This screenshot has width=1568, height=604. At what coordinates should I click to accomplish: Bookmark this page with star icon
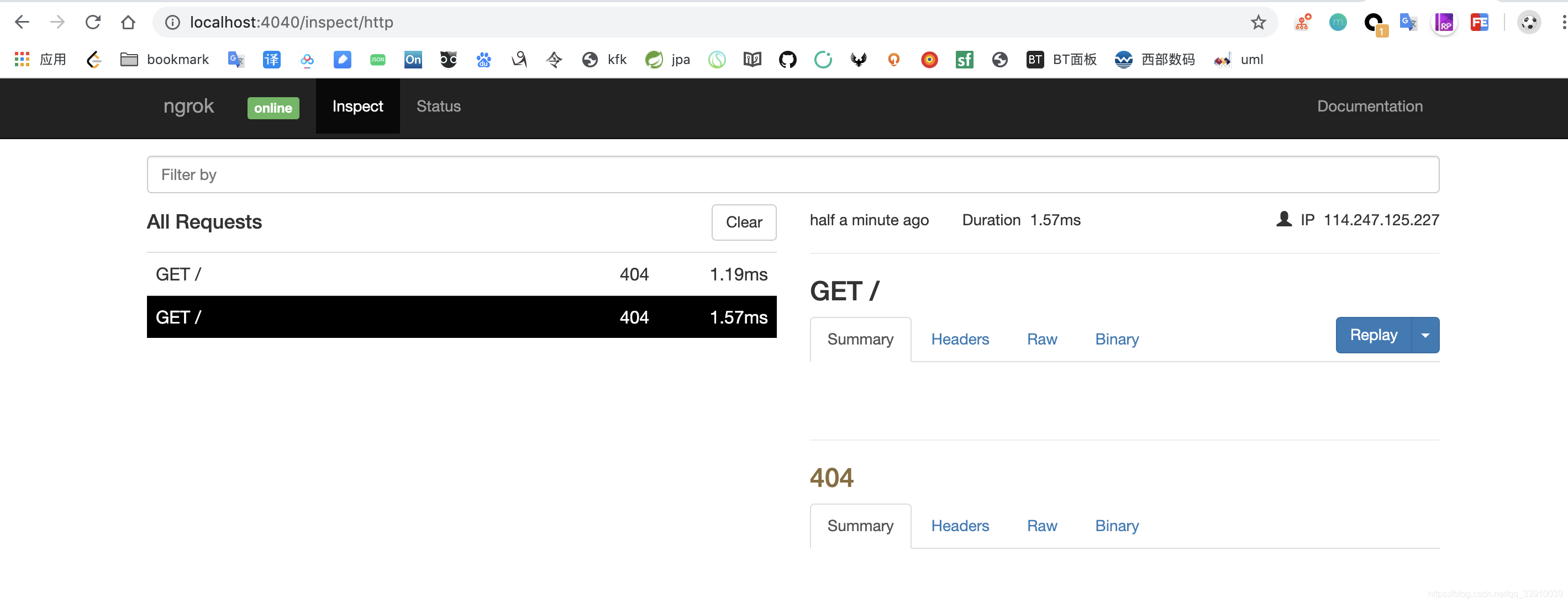pos(1257,23)
